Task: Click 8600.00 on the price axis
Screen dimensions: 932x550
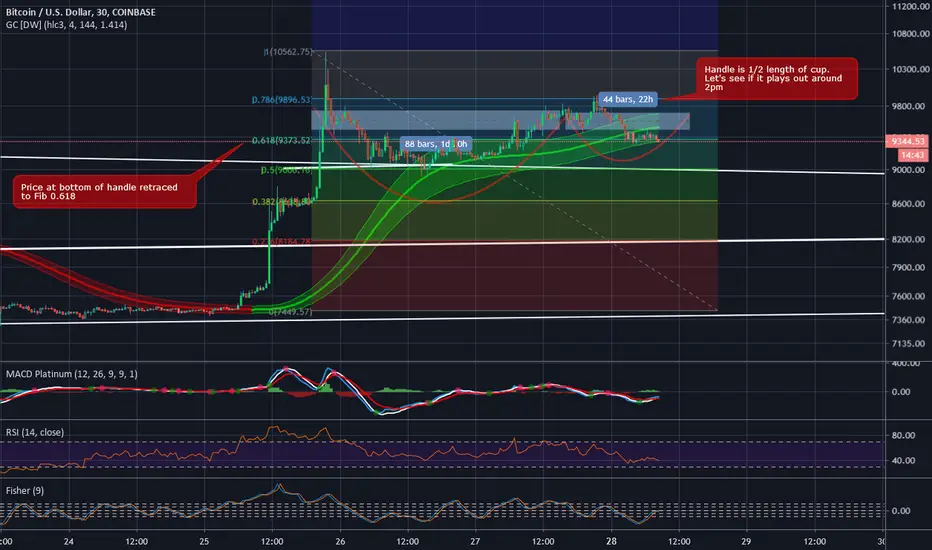Action: click(908, 204)
